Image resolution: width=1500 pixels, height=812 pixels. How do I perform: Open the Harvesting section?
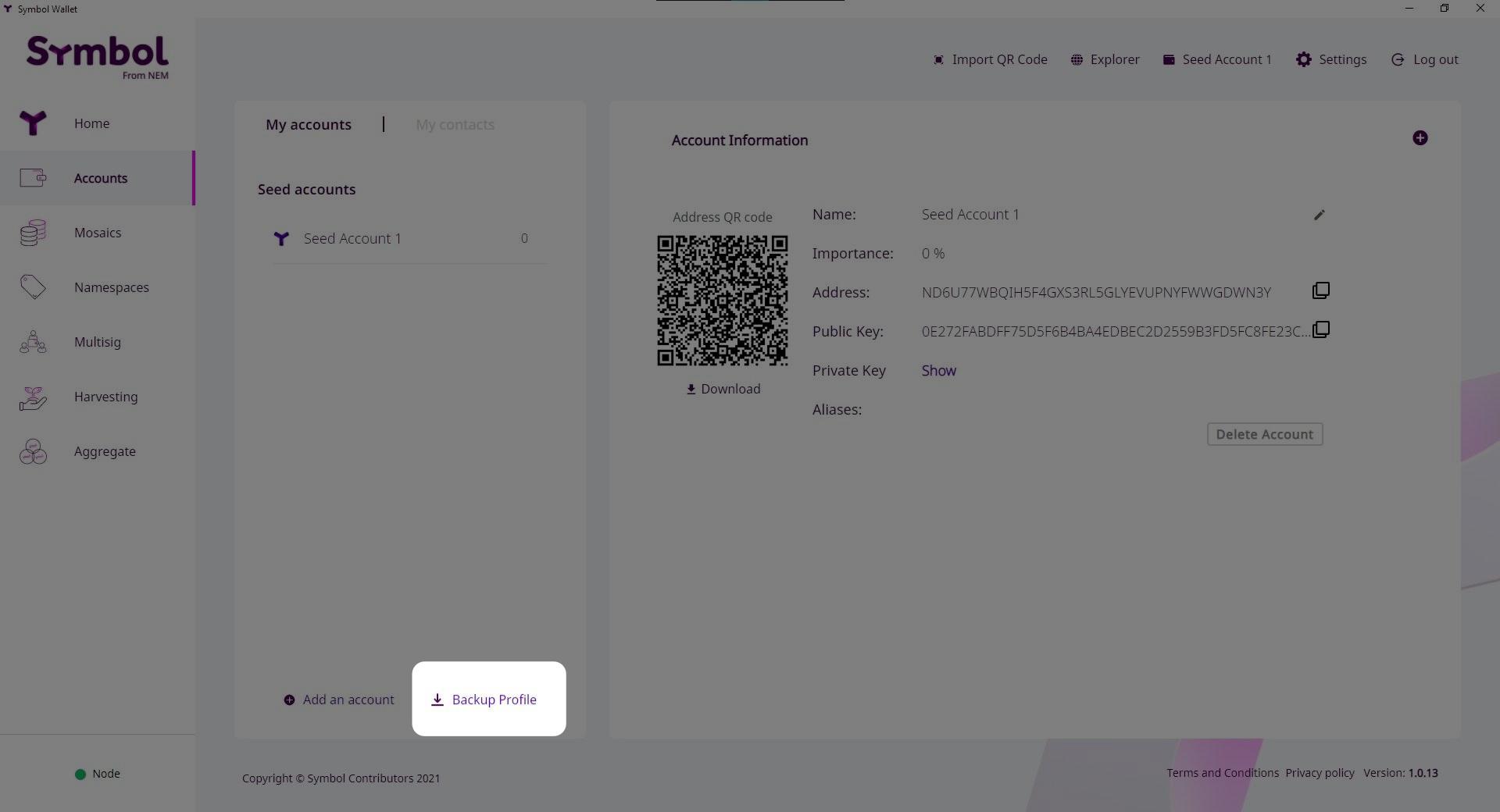105,397
